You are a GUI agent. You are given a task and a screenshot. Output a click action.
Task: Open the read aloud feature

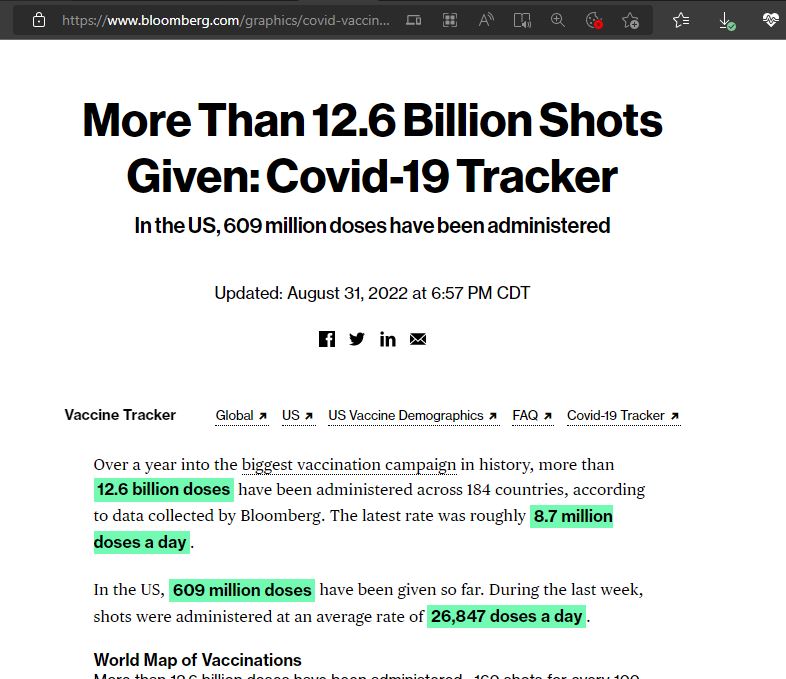click(486, 20)
